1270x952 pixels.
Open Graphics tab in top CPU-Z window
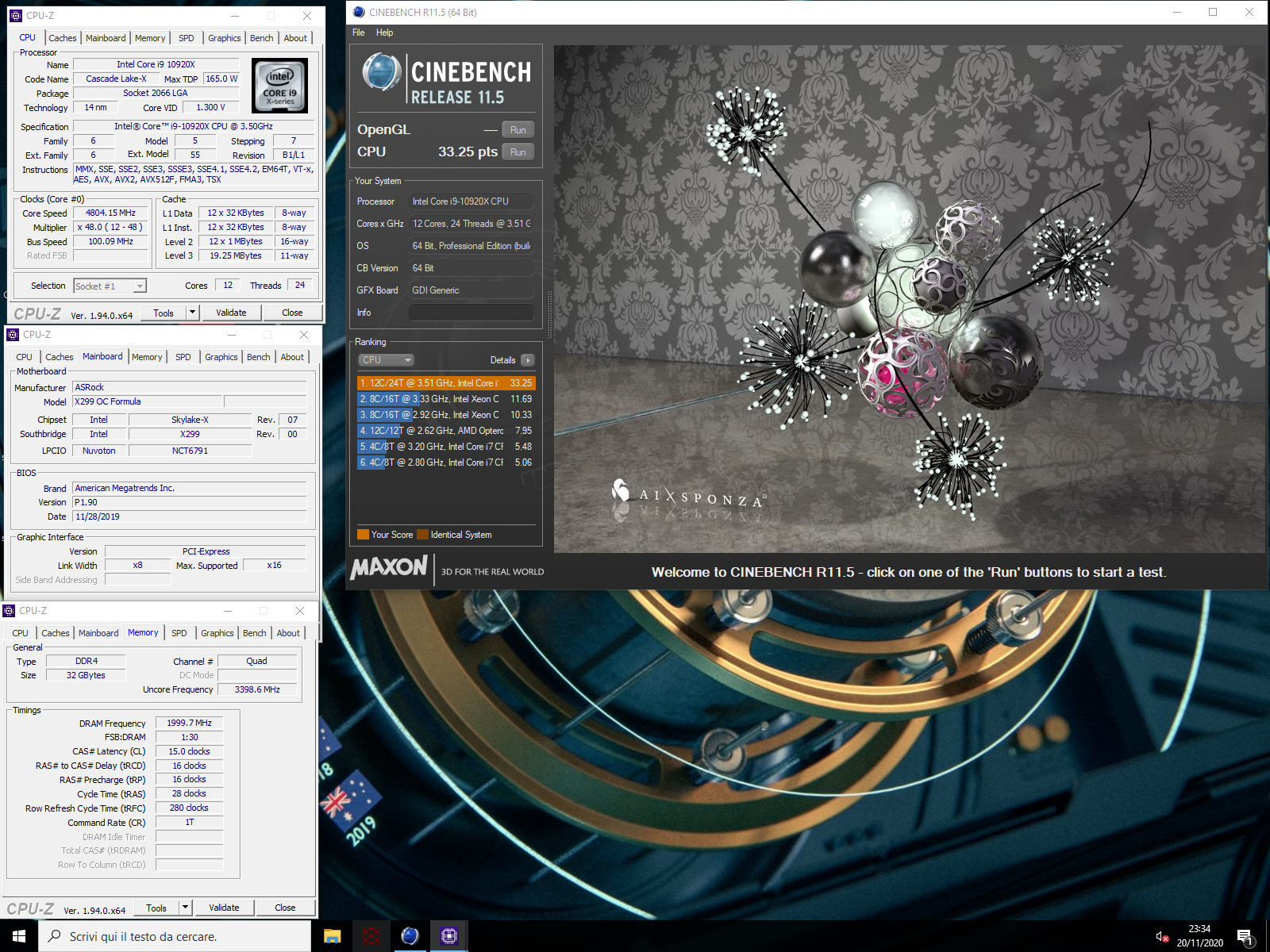click(x=224, y=38)
